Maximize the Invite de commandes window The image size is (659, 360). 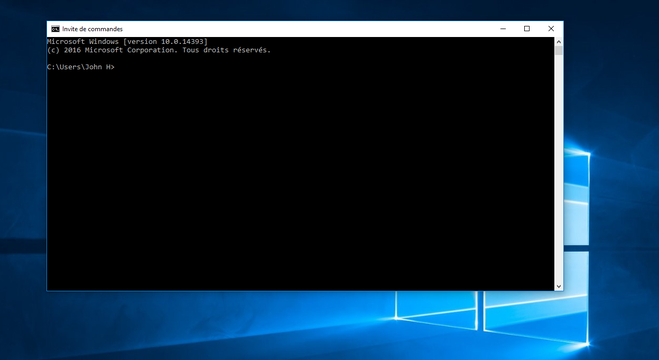(x=527, y=29)
